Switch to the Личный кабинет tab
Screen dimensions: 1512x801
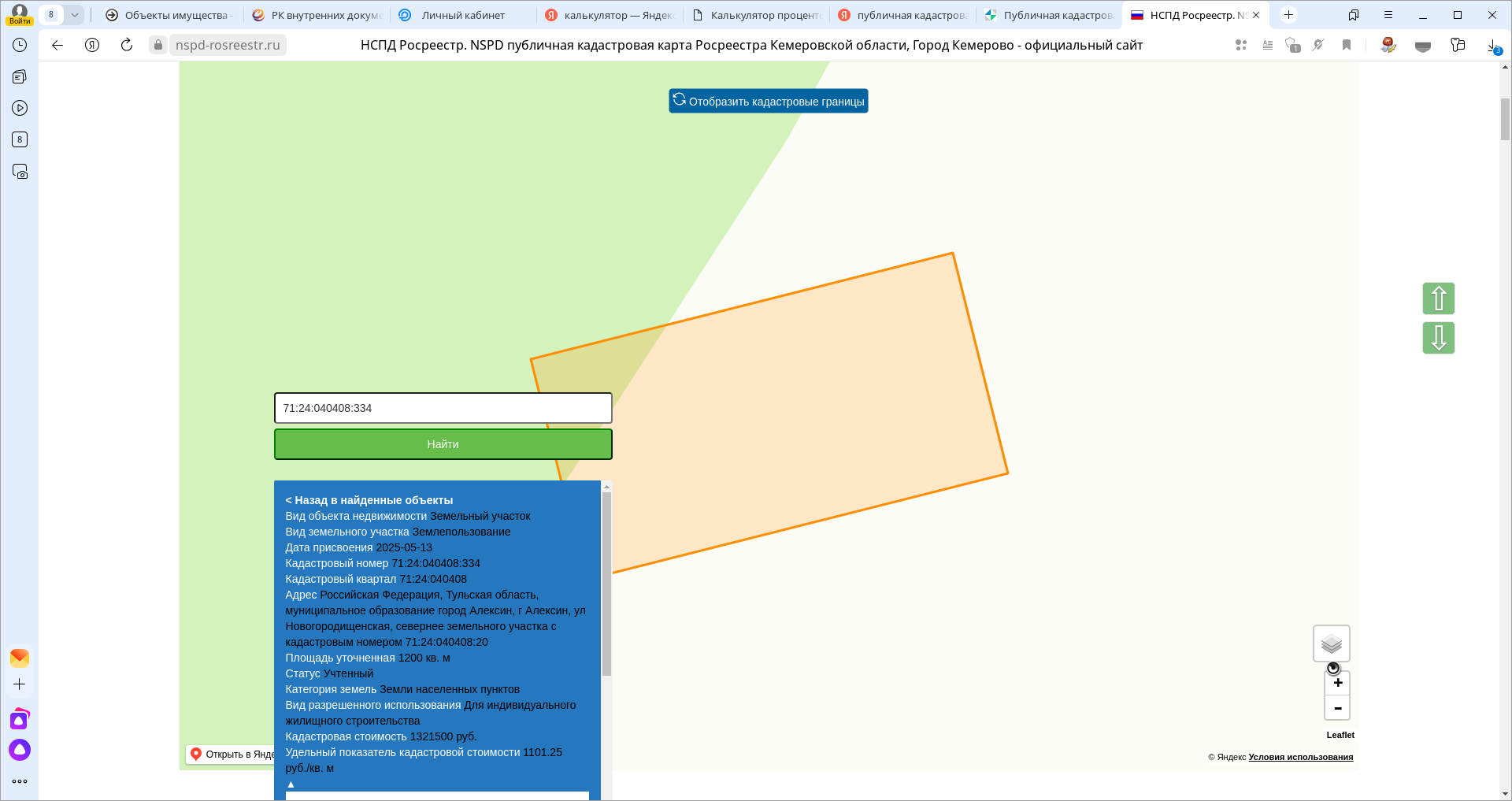[x=462, y=15]
